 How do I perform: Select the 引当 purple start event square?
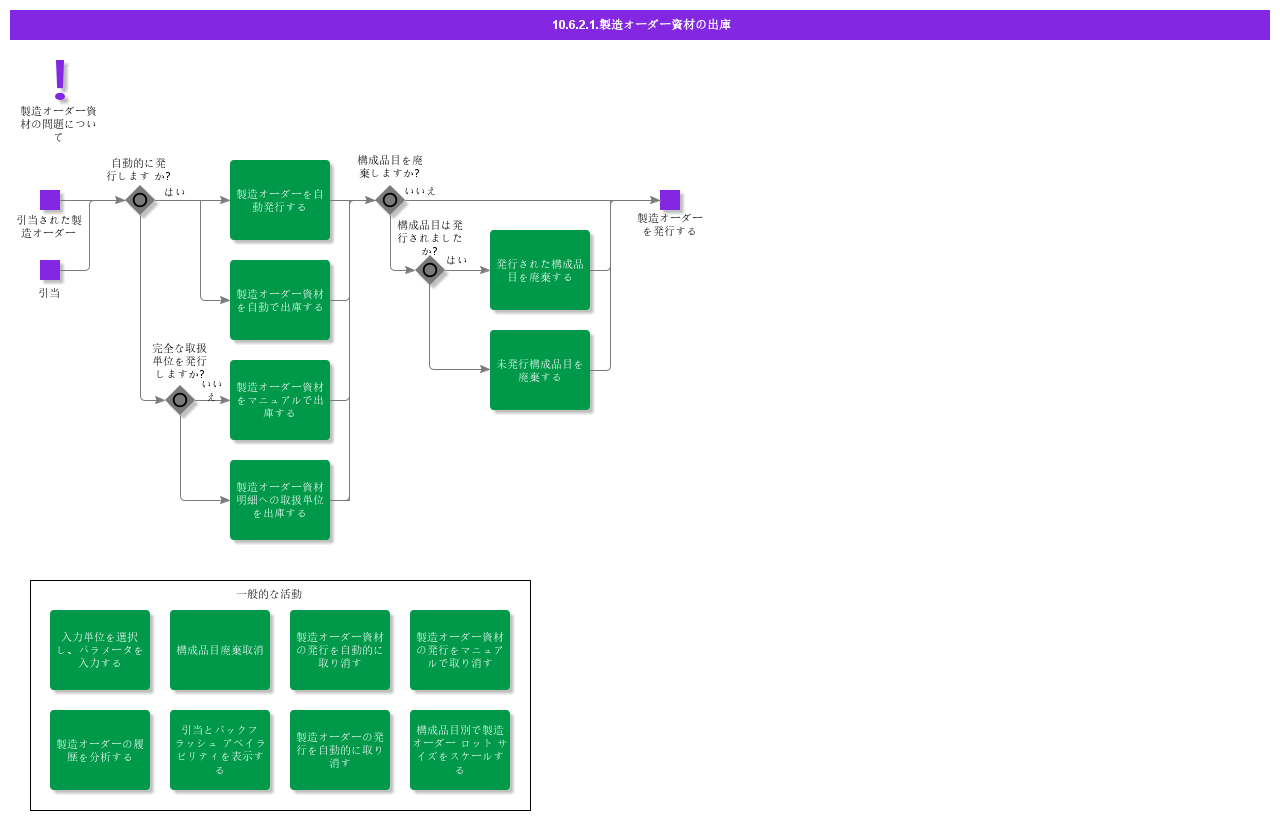50,270
